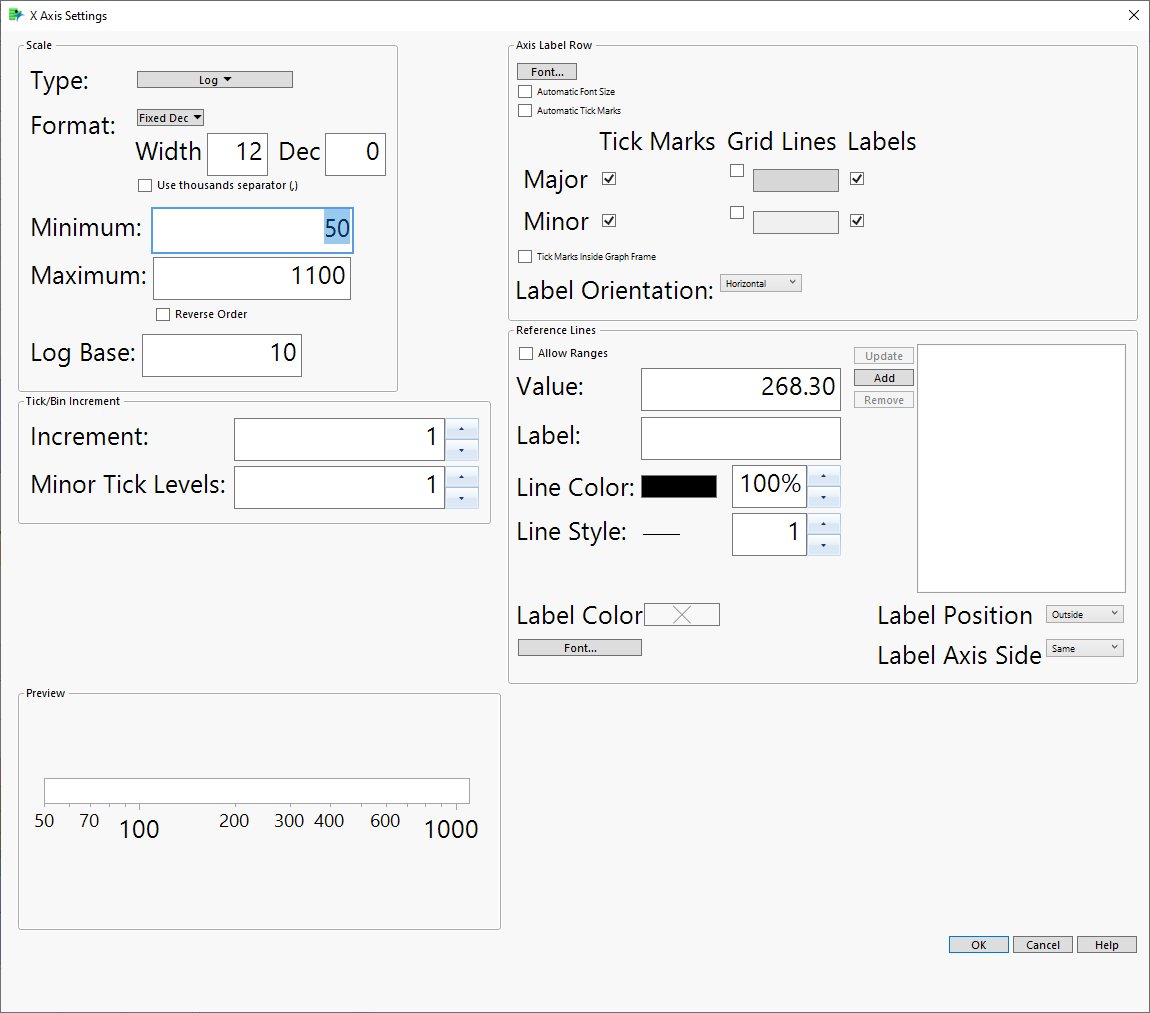Open the Label Position dropdown showing Outside
Image resolution: width=1150 pixels, height=1013 pixels.
1084,614
